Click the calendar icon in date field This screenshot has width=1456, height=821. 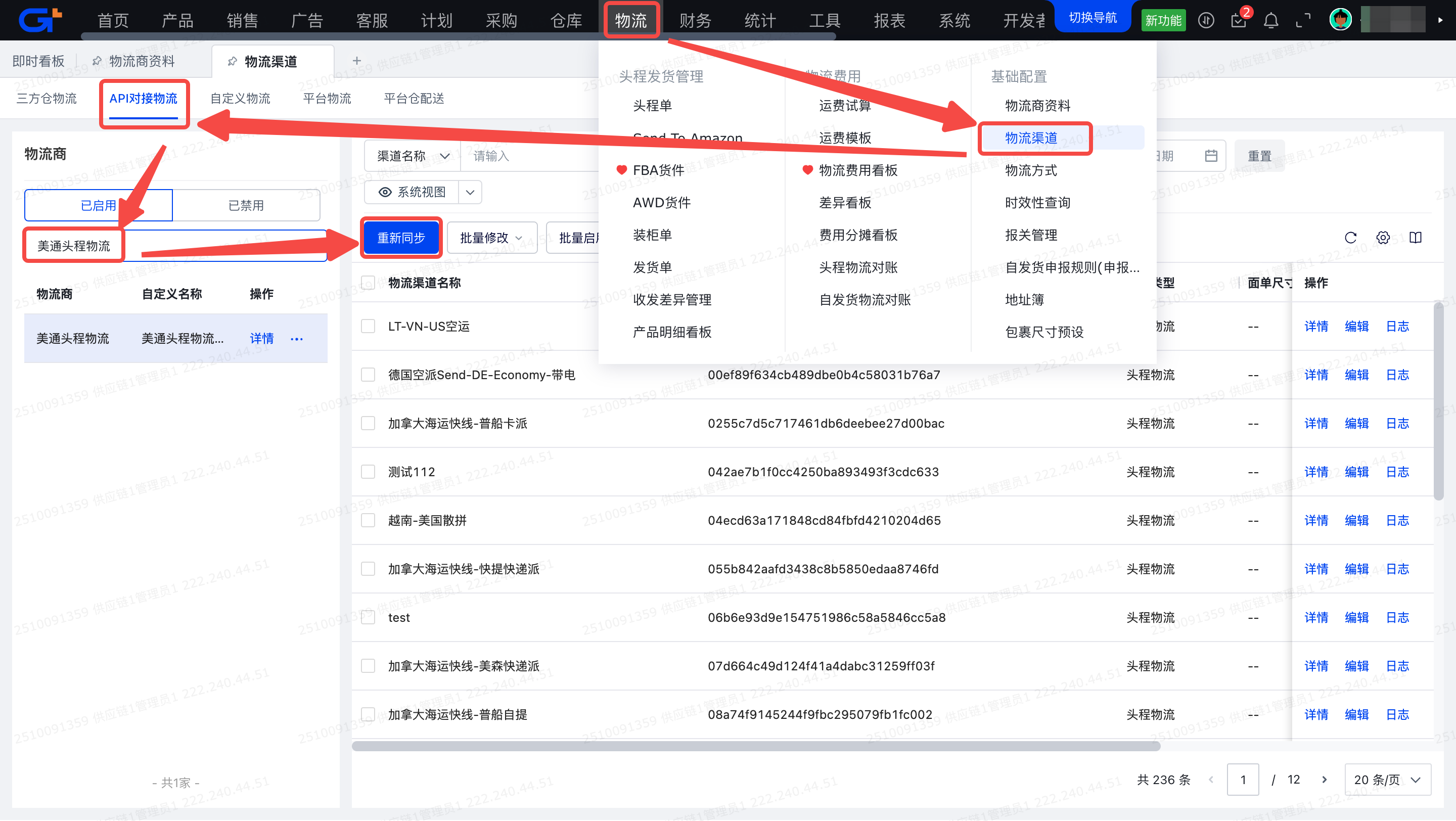pyautogui.click(x=1211, y=156)
